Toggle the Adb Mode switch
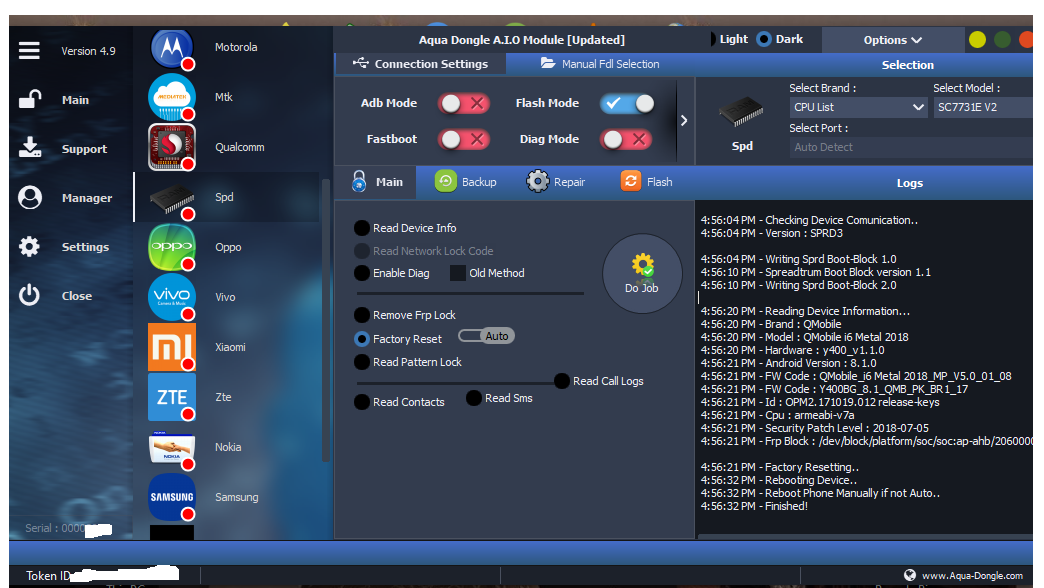The height and width of the screenshot is (588, 1044). [464, 103]
